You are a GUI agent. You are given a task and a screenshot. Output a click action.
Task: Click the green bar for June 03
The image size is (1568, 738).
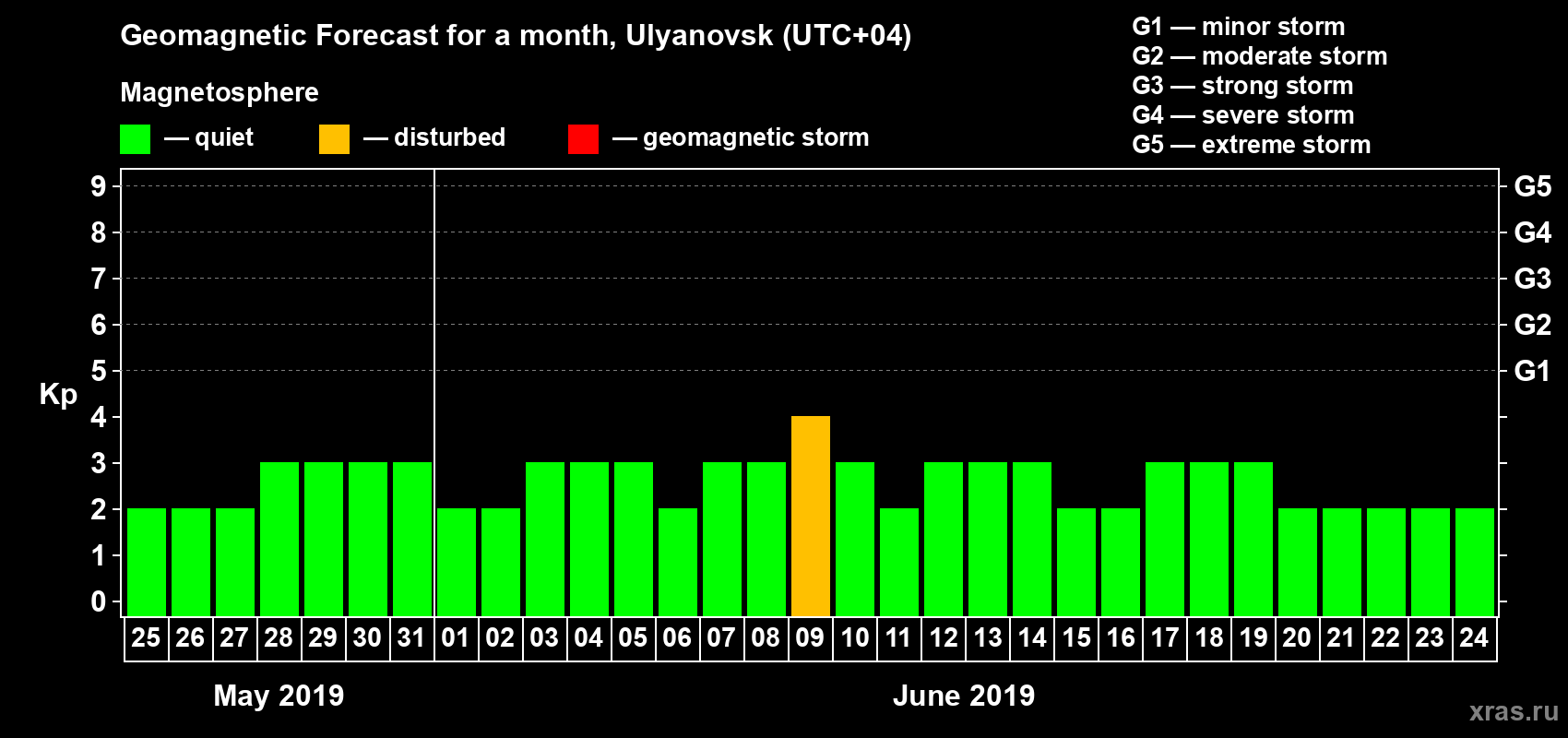[x=545, y=539]
